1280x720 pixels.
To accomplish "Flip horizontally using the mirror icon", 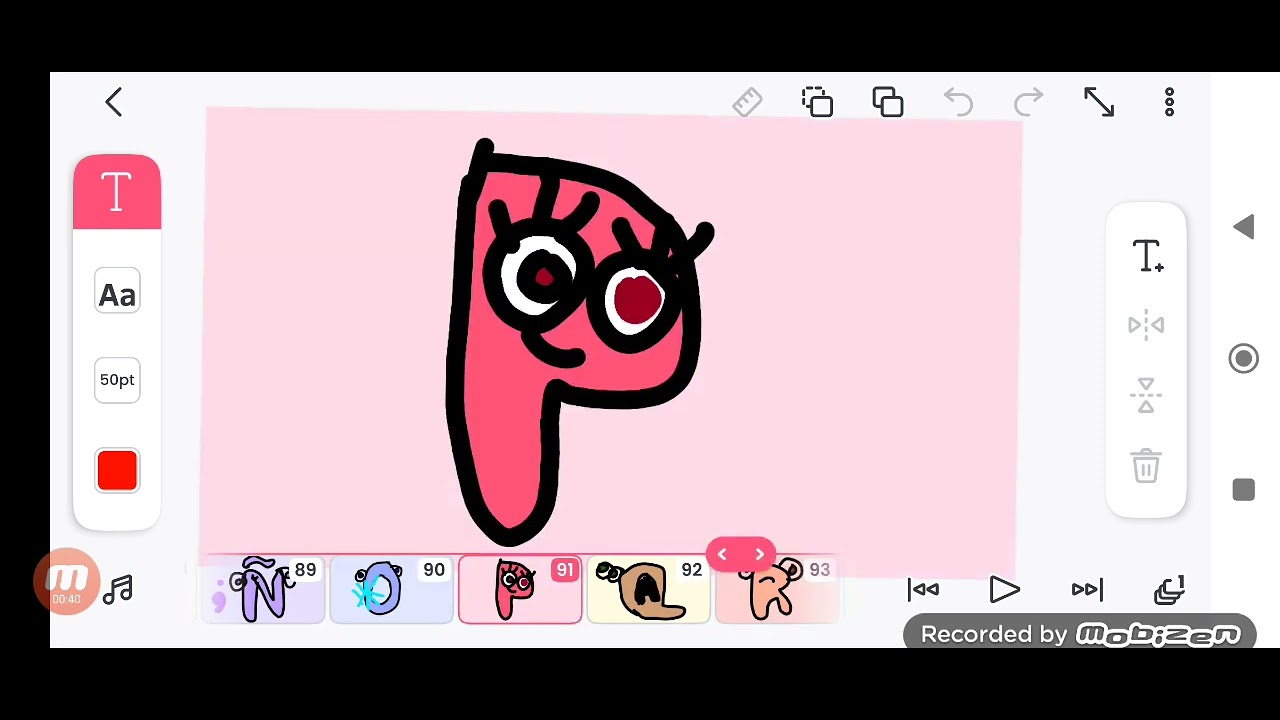I will 1146,325.
